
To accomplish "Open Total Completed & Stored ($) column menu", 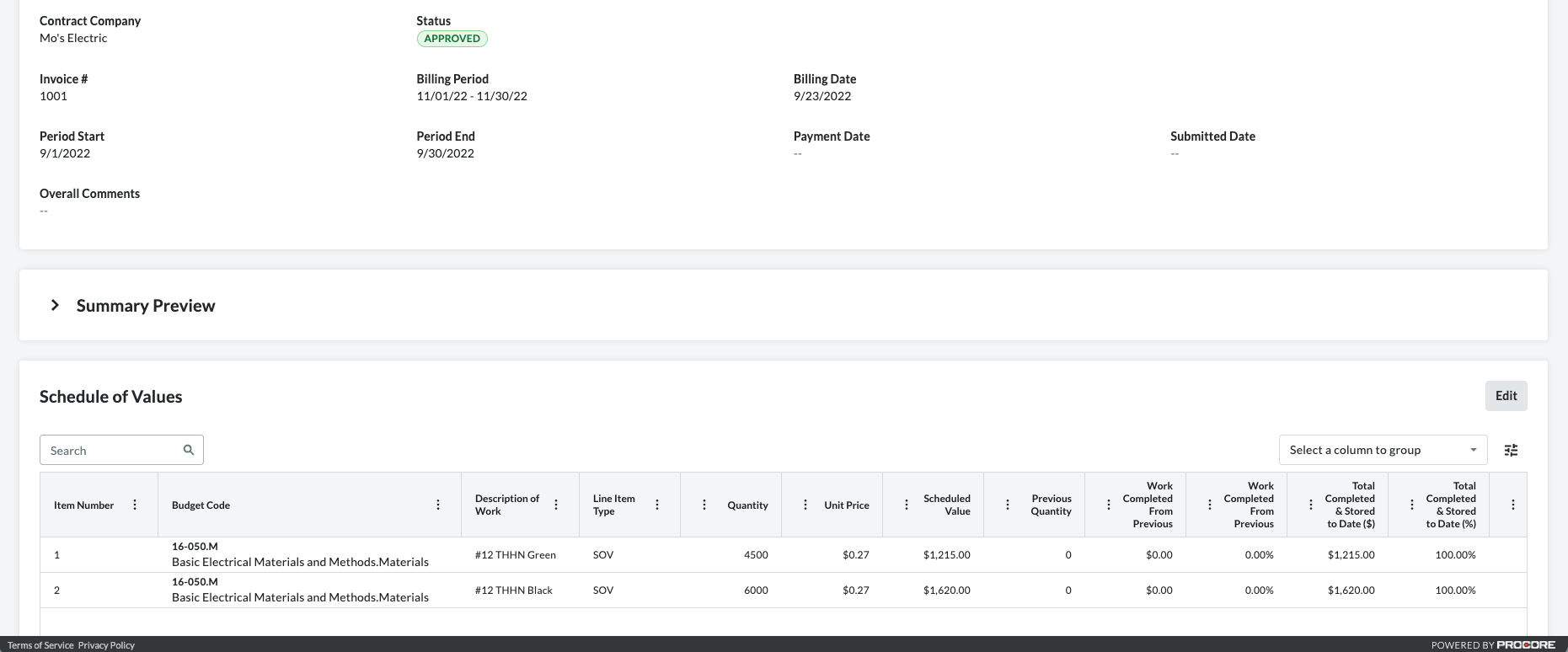I will tap(1311, 505).
